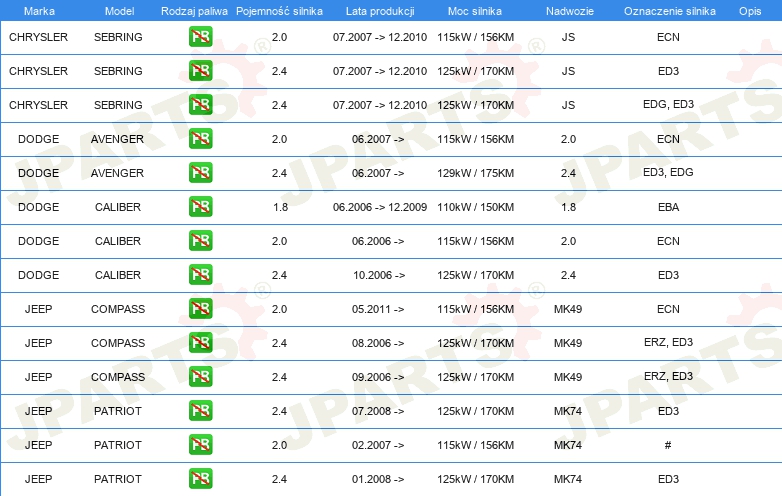The height and width of the screenshot is (496, 782).
Task: Click the '06.2006 -> 12.2009' production years cell
Action: [x=380, y=207]
